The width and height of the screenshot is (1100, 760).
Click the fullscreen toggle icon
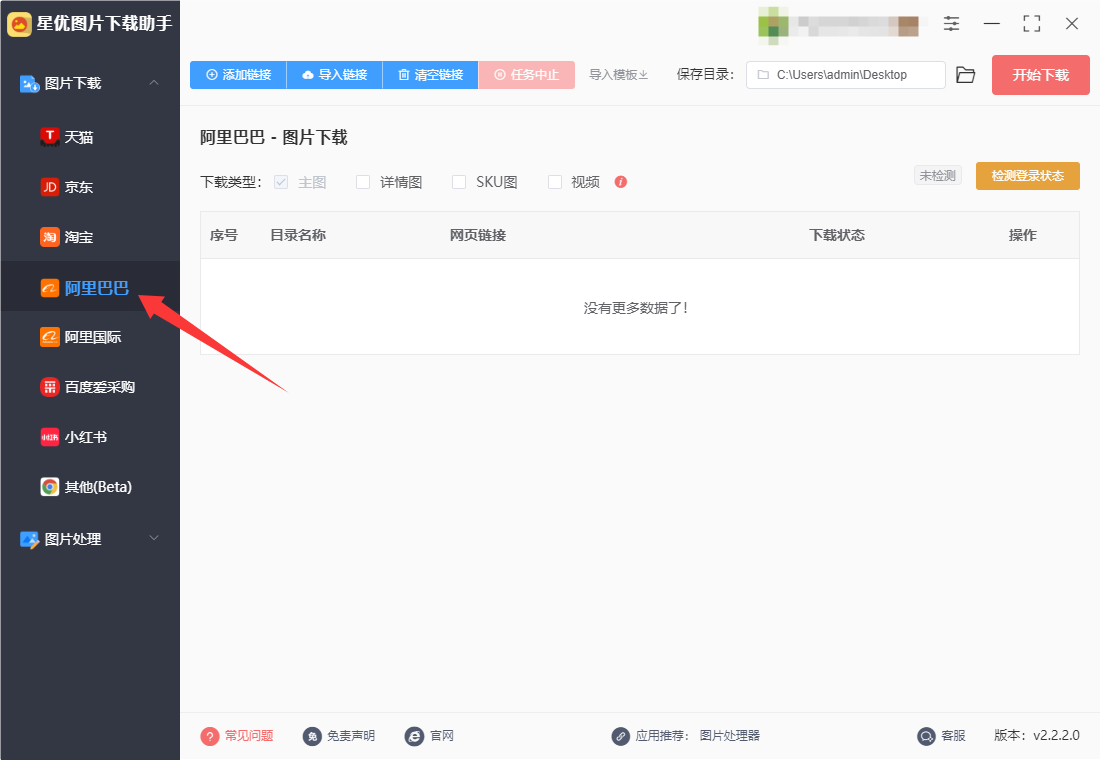[1031, 24]
